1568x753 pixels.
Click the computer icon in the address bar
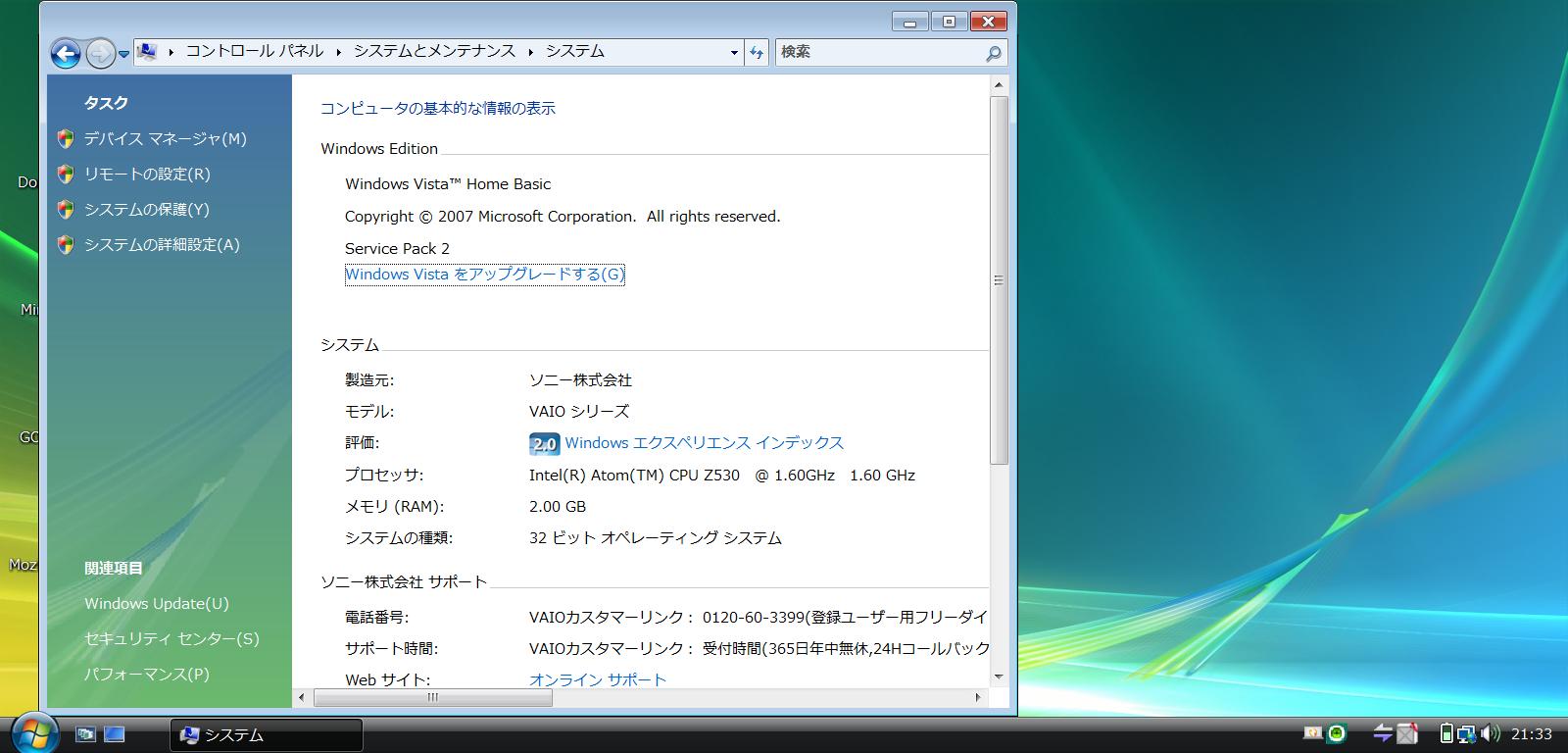click(x=147, y=51)
